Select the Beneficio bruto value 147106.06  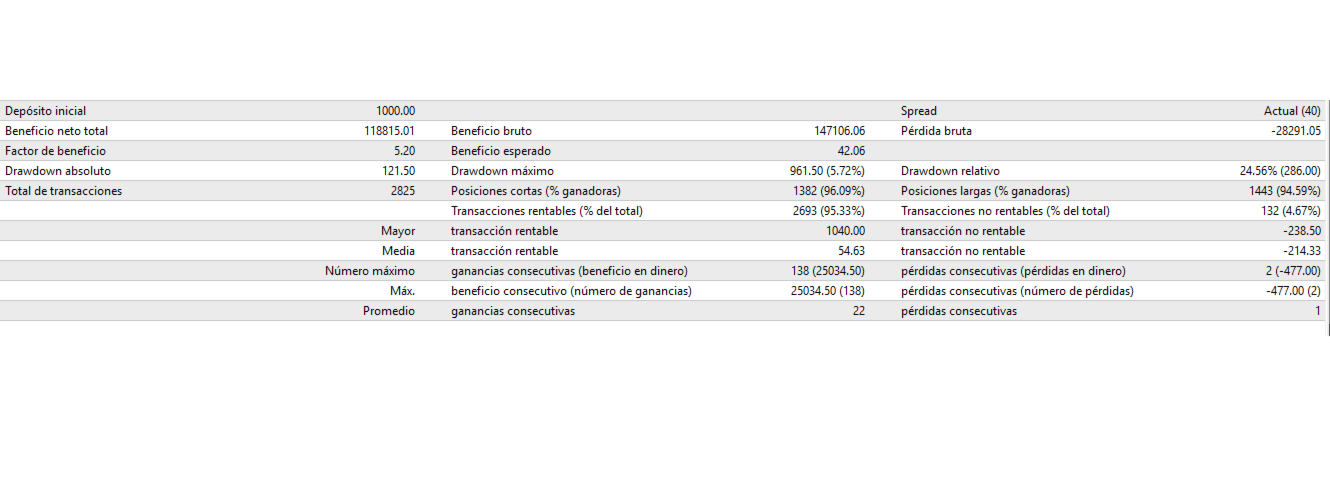pyautogui.click(x=839, y=131)
